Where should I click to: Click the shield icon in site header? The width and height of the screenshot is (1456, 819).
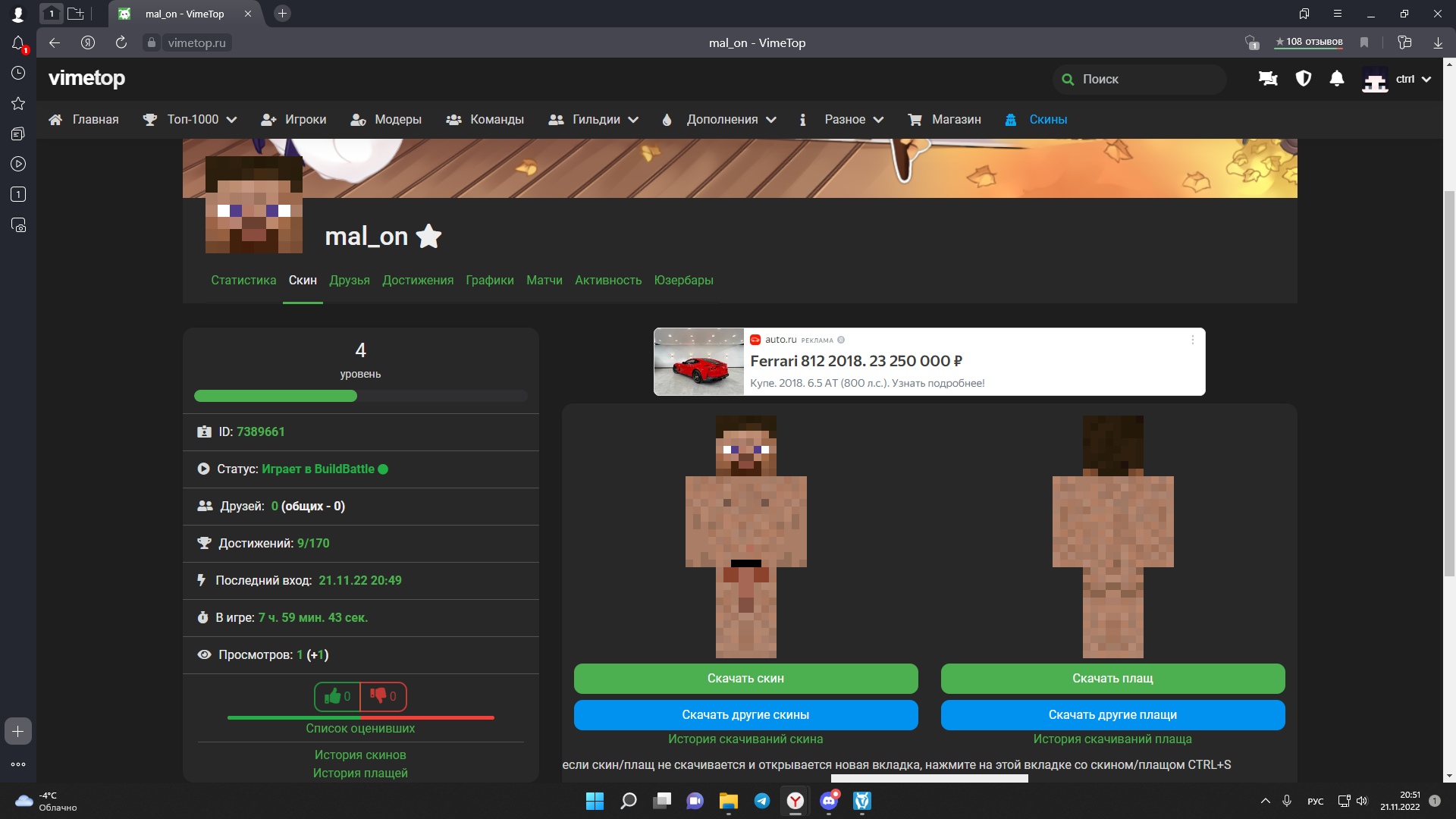pos(1303,79)
